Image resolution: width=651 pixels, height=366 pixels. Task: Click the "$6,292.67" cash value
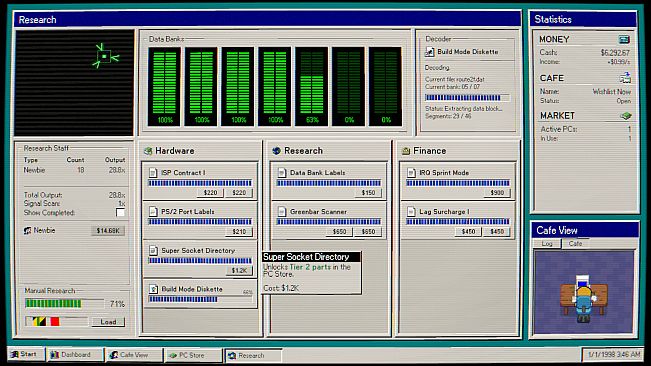tap(615, 53)
